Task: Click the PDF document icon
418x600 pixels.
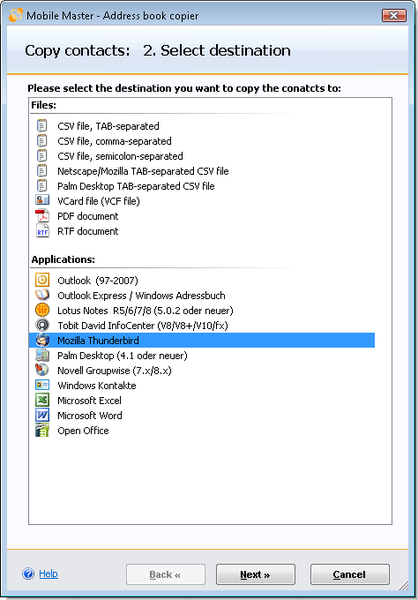Action: click(42, 216)
